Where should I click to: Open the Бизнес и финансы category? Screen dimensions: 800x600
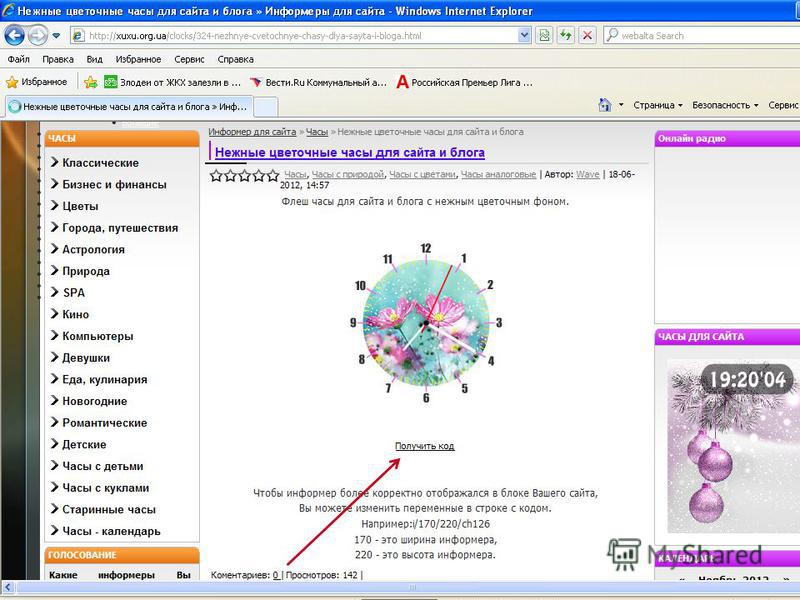[x=114, y=184]
